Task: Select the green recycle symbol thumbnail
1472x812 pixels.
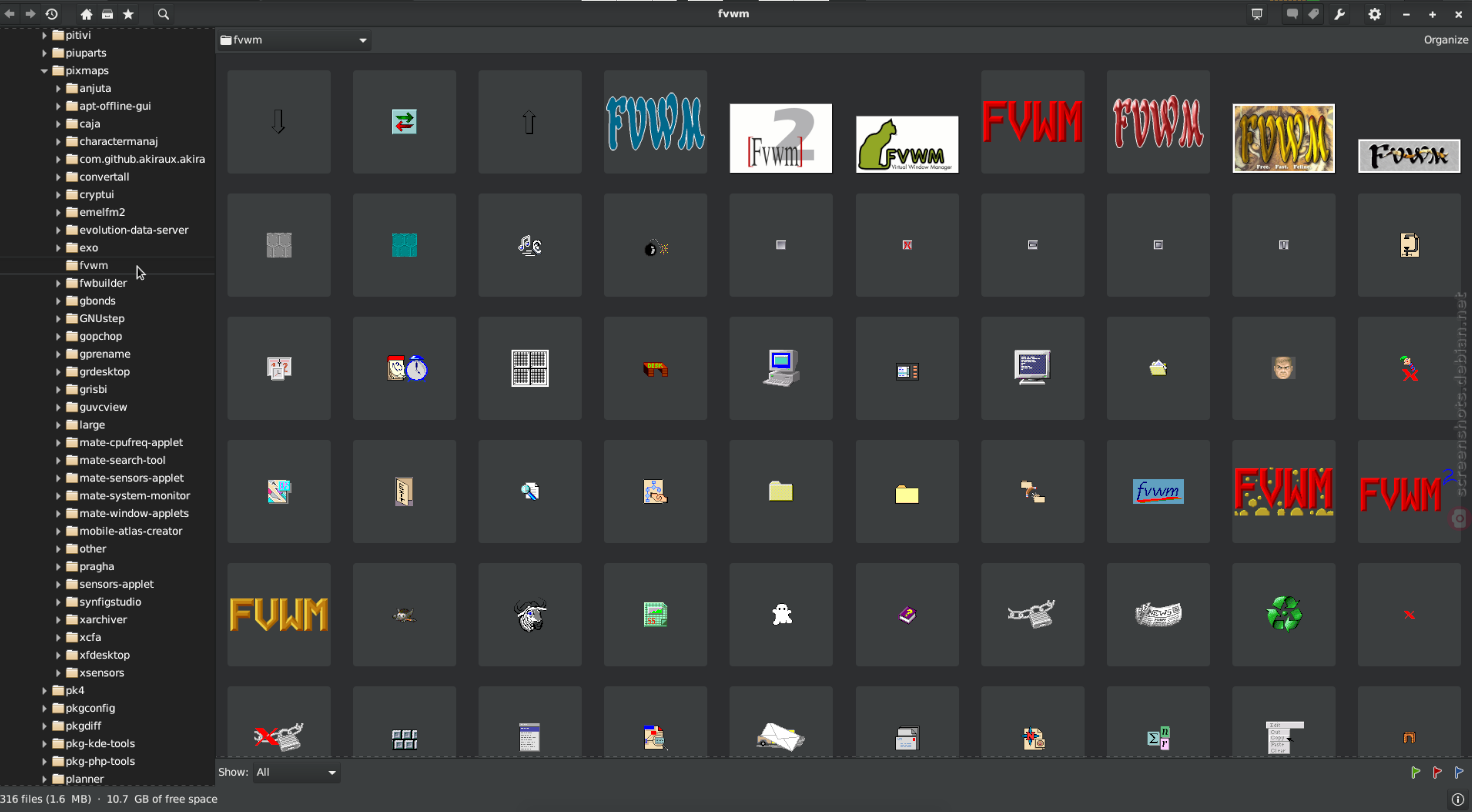Action: [1284, 614]
